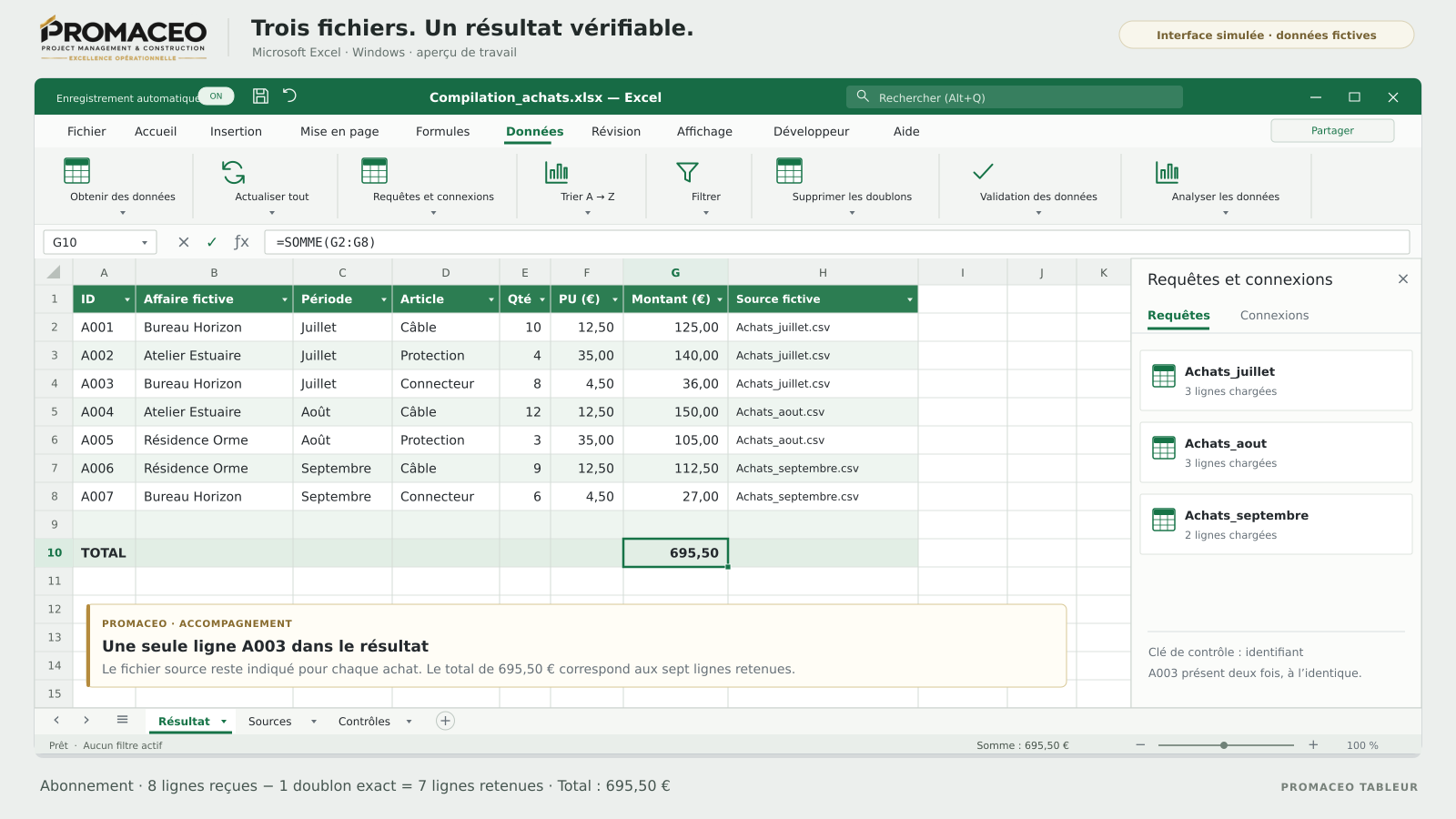Click the Rechercher search box
1456x819 pixels.
pyautogui.click(x=1015, y=97)
